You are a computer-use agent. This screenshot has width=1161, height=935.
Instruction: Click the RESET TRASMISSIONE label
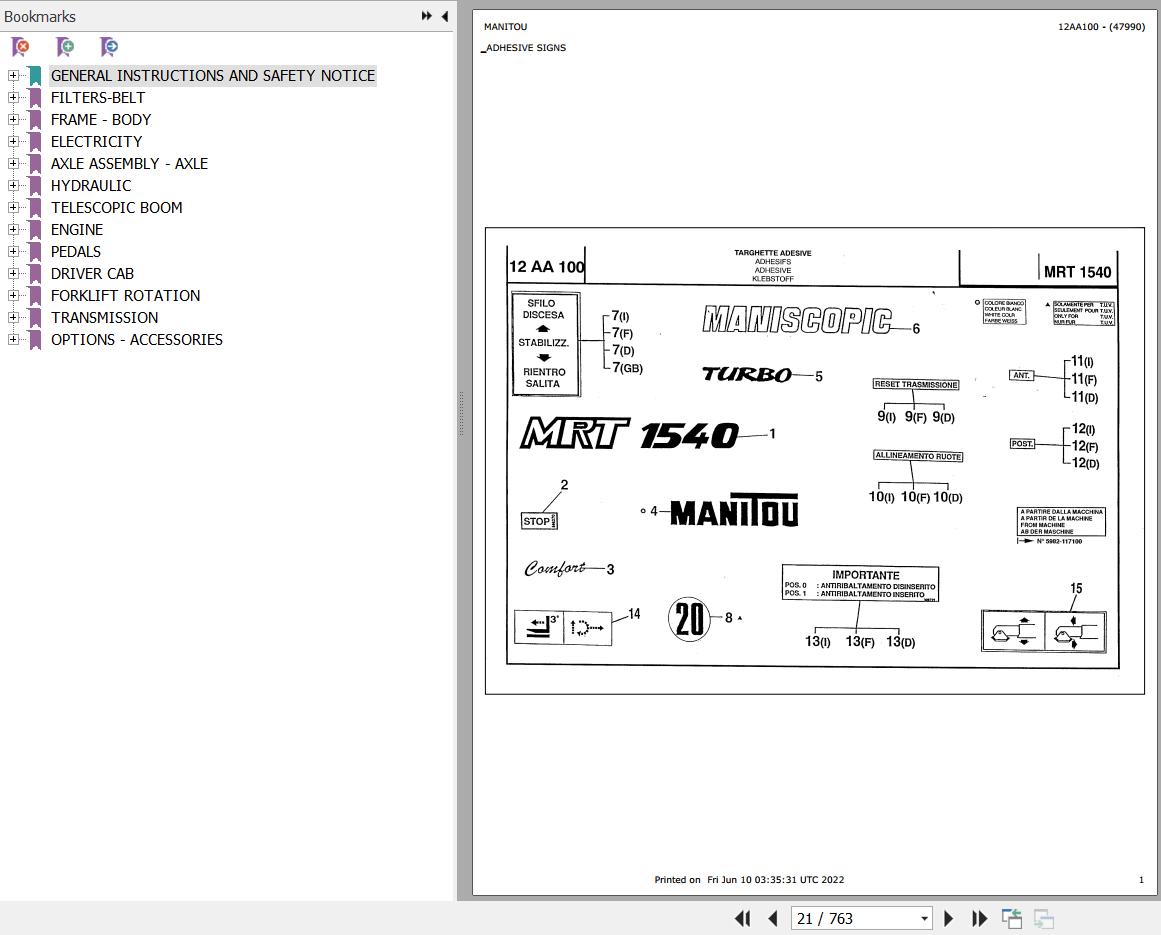click(x=916, y=384)
